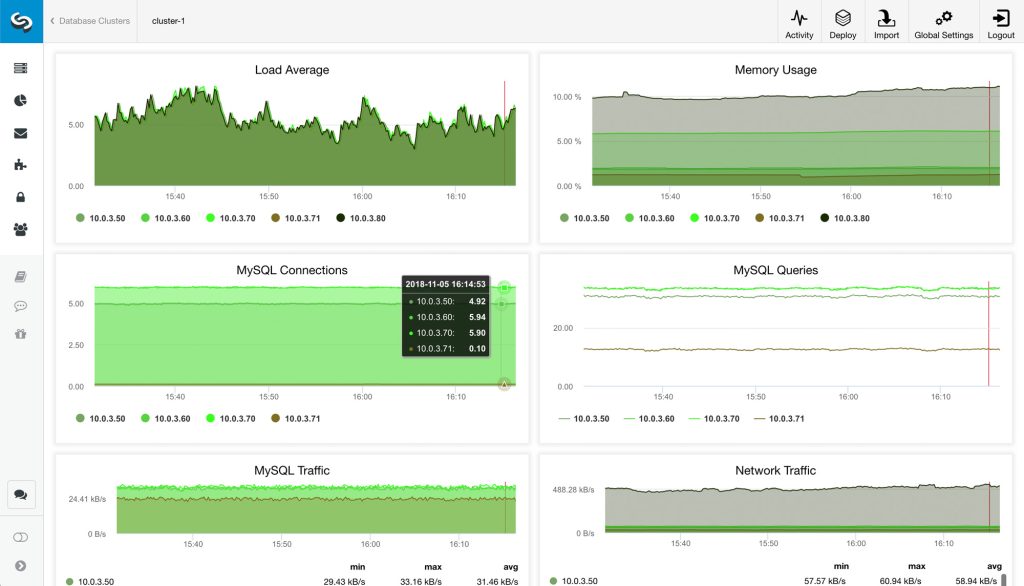Collapse via the back chevron beside Database Clusters
The height and width of the screenshot is (586, 1024).
(x=51, y=20)
